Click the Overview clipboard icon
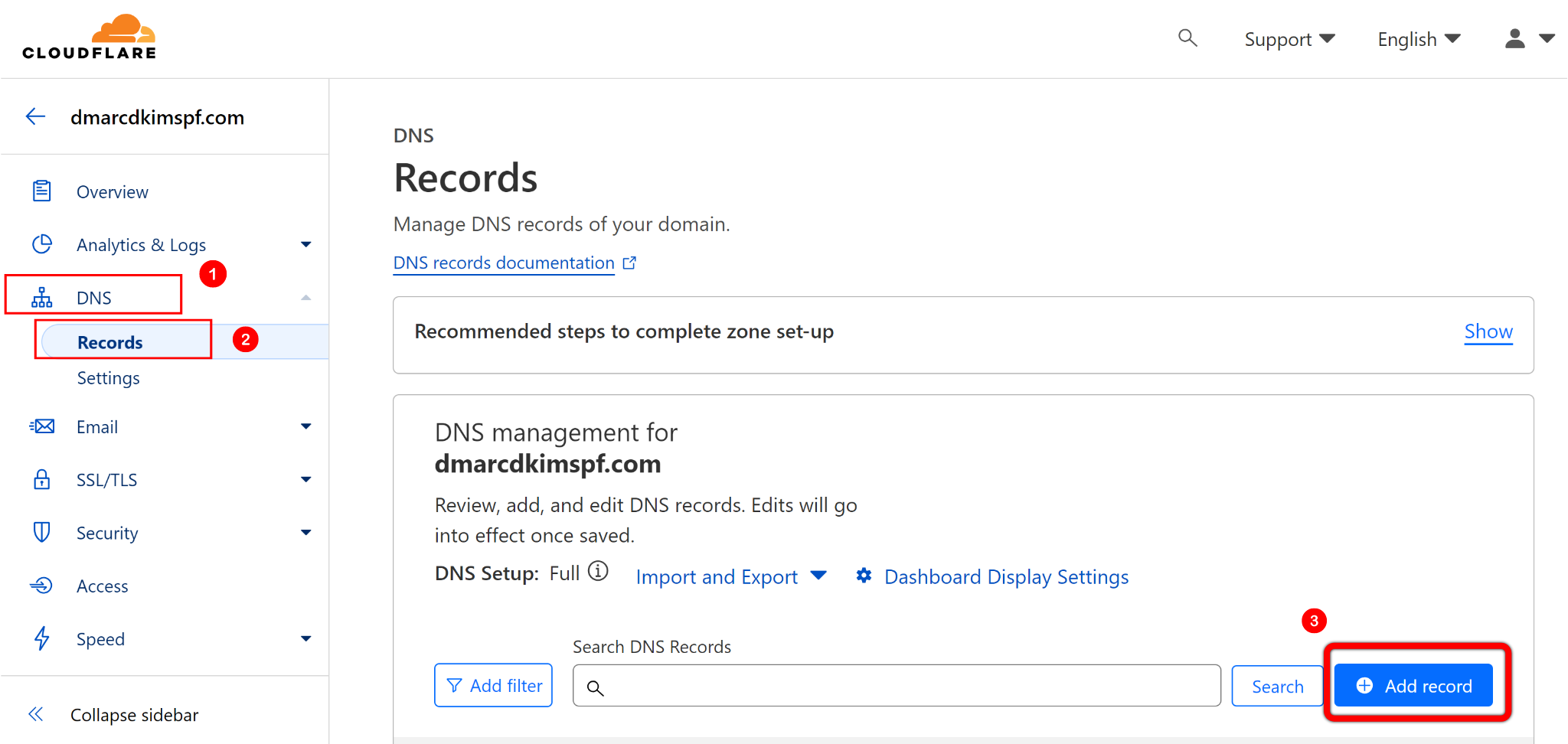The height and width of the screenshot is (744, 1568). pos(42,191)
